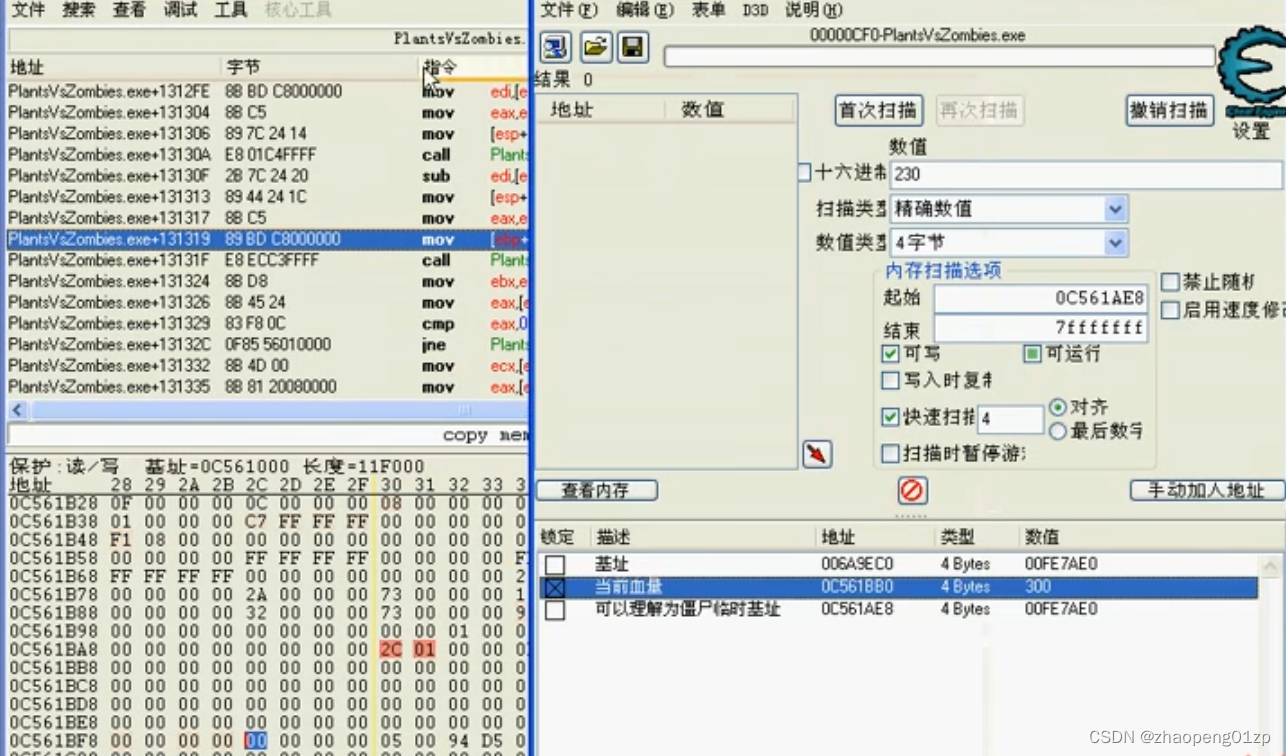Click the 查看内存 button
Viewport: 1286px width, 756px height.
point(596,490)
